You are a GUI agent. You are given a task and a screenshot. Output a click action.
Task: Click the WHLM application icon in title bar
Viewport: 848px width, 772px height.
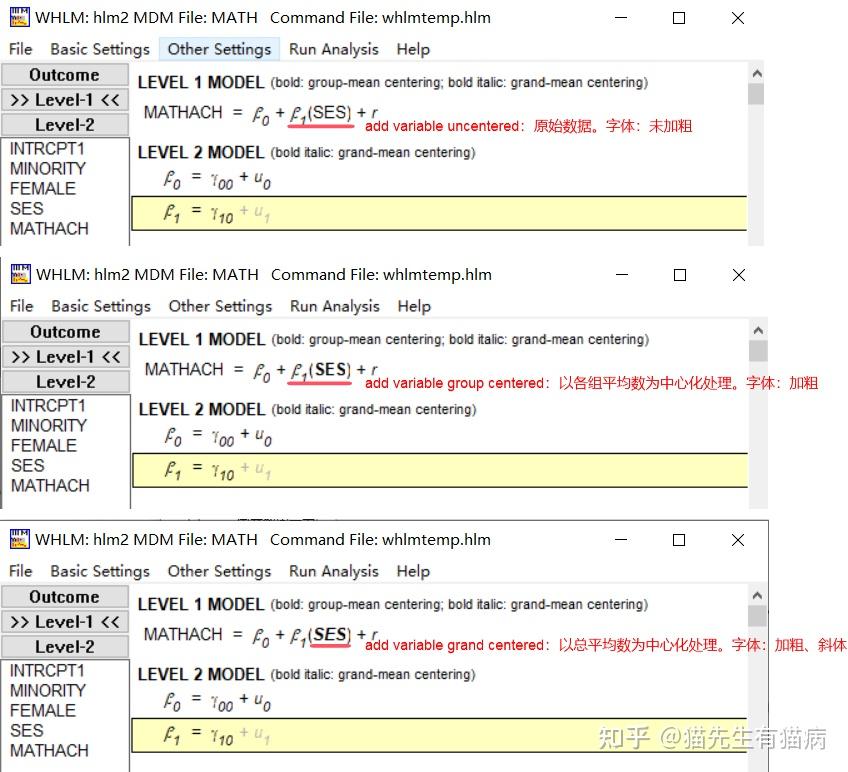tap(18, 17)
